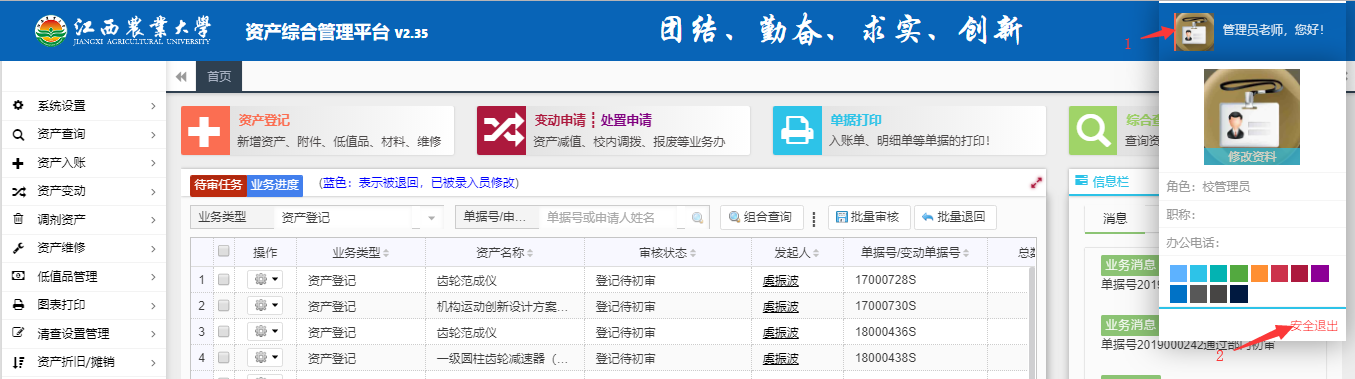Open the 业务类型 dropdown arrow

(x=432, y=217)
